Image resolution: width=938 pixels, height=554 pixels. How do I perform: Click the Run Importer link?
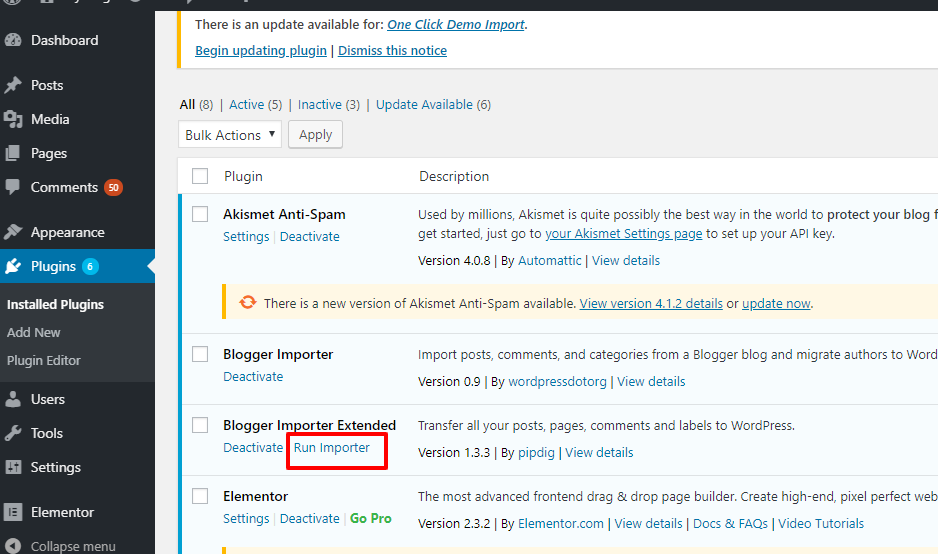(331, 448)
